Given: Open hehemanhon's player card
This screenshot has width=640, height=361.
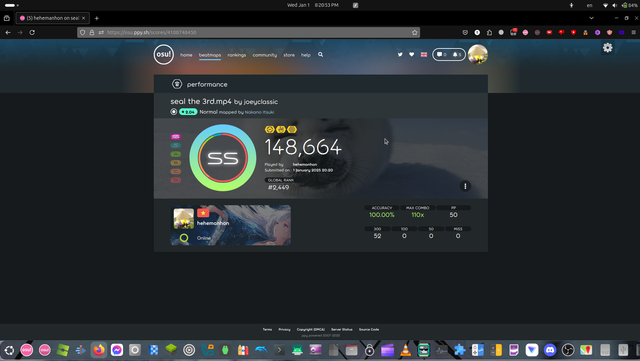Looking at the screenshot, I should point(231,225).
